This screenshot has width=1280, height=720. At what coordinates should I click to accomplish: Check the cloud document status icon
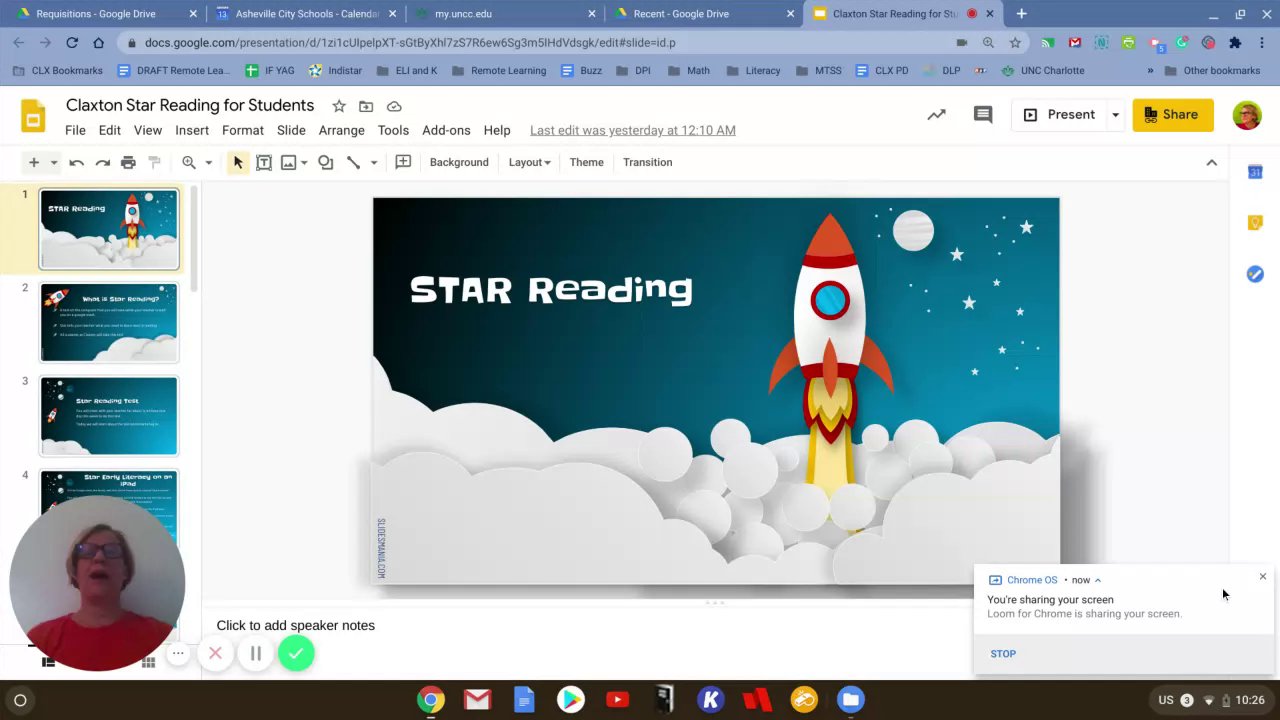click(394, 106)
